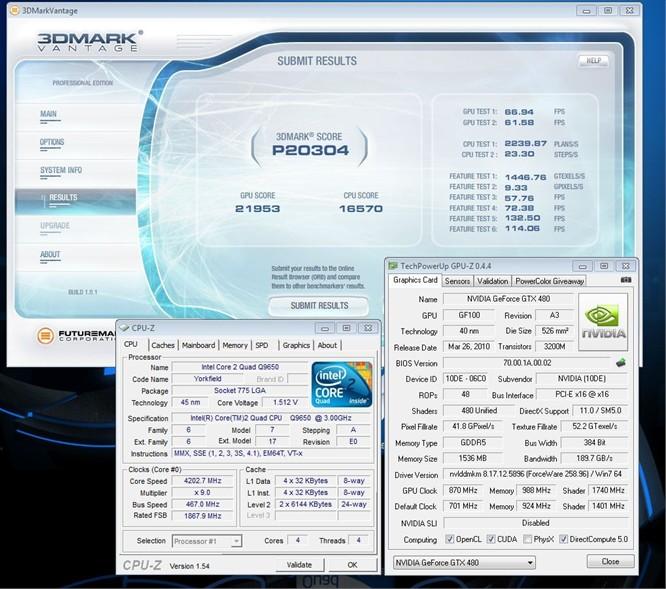Switch to the Caches tab in CPU-Z
The width and height of the screenshot is (666, 589).
[x=163, y=345]
